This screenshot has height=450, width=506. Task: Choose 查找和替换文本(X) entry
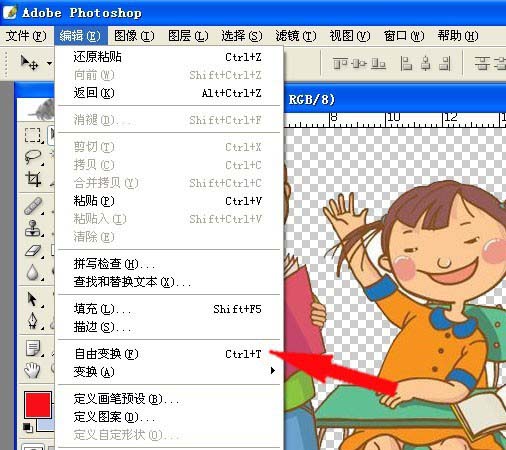coord(169,282)
